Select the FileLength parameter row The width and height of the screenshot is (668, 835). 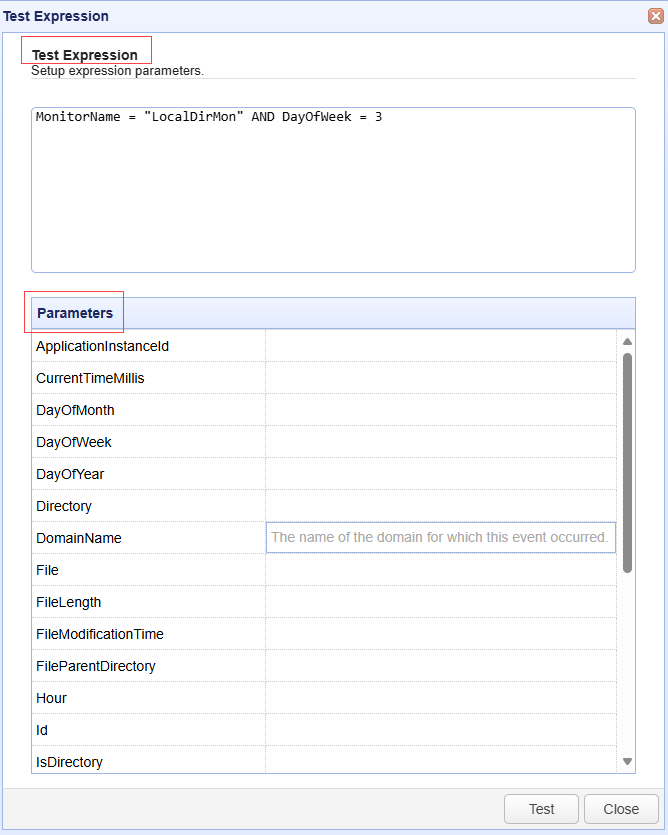point(324,602)
